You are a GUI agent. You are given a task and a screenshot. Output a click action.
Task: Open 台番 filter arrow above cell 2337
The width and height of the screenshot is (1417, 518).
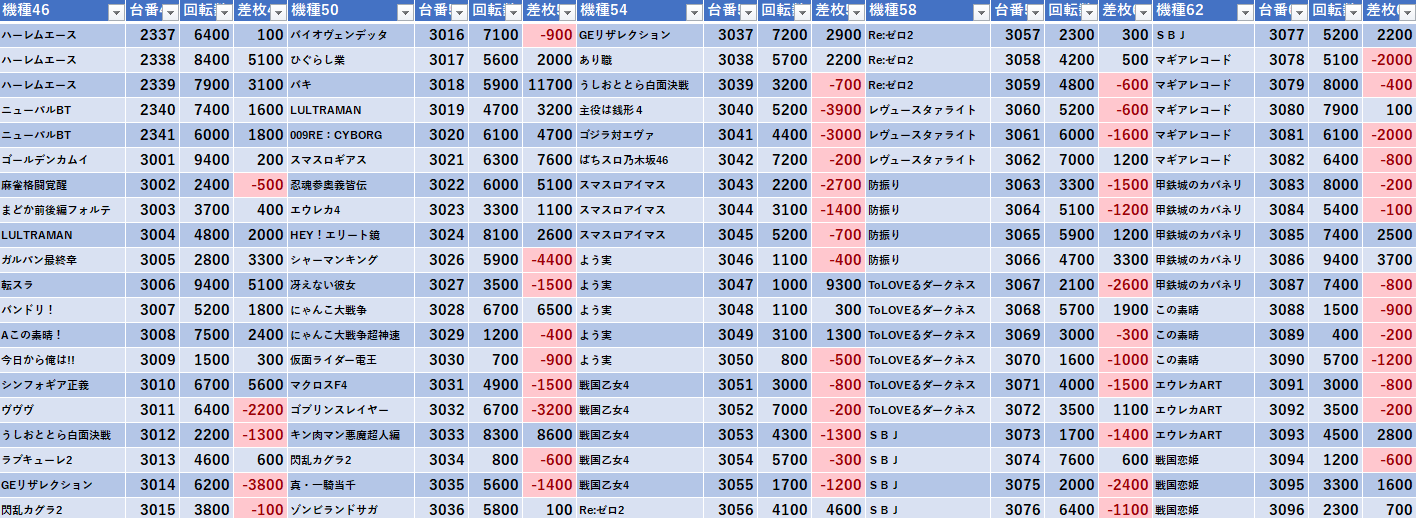click(x=171, y=12)
